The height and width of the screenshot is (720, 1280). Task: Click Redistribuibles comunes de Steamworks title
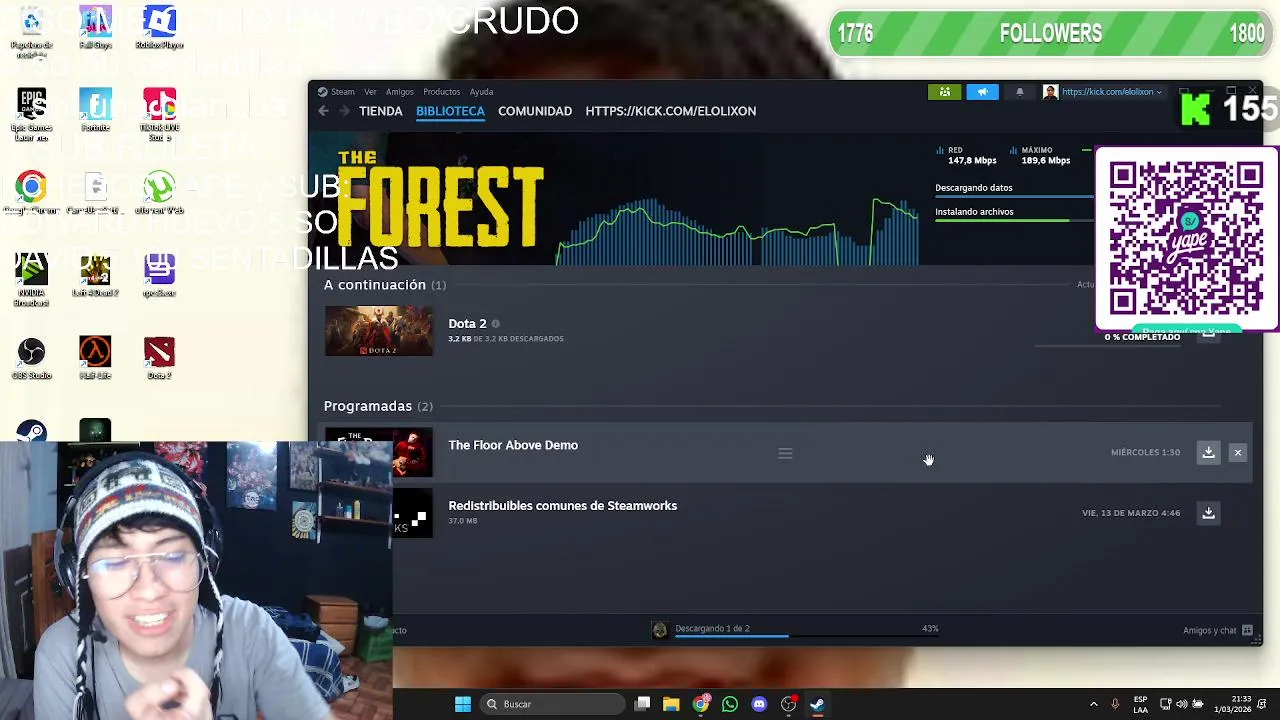click(563, 506)
